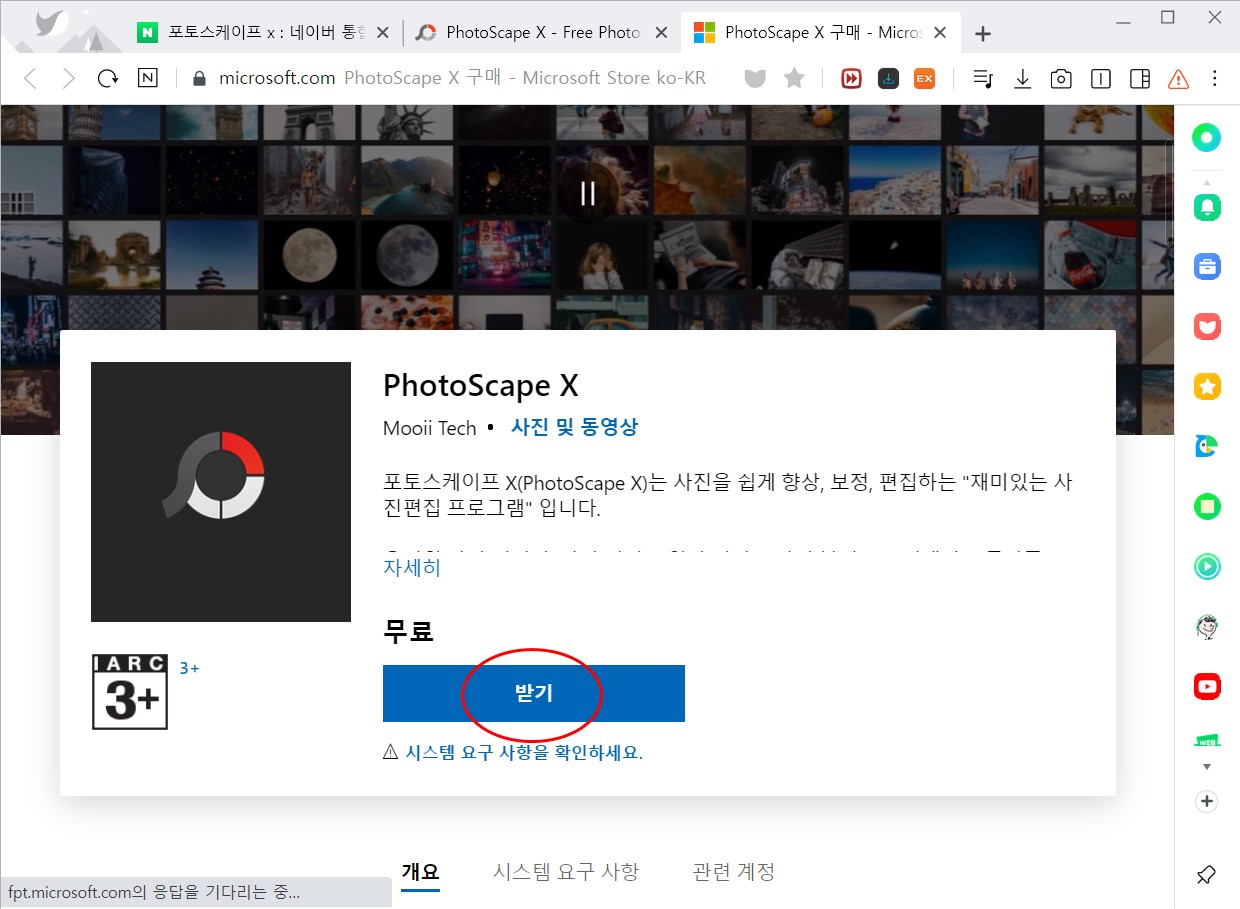Click the IARC 3+ rating badge

130,692
